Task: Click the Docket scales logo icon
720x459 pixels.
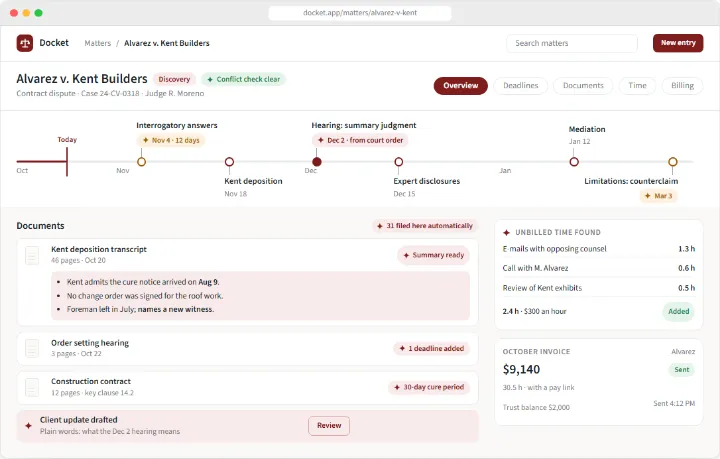Action: pyautogui.click(x=25, y=43)
